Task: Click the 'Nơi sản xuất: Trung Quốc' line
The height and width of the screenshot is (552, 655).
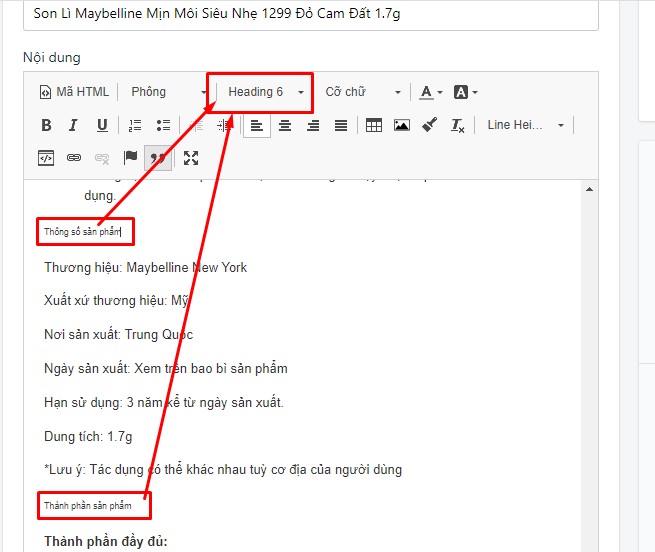Action: point(119,335)
